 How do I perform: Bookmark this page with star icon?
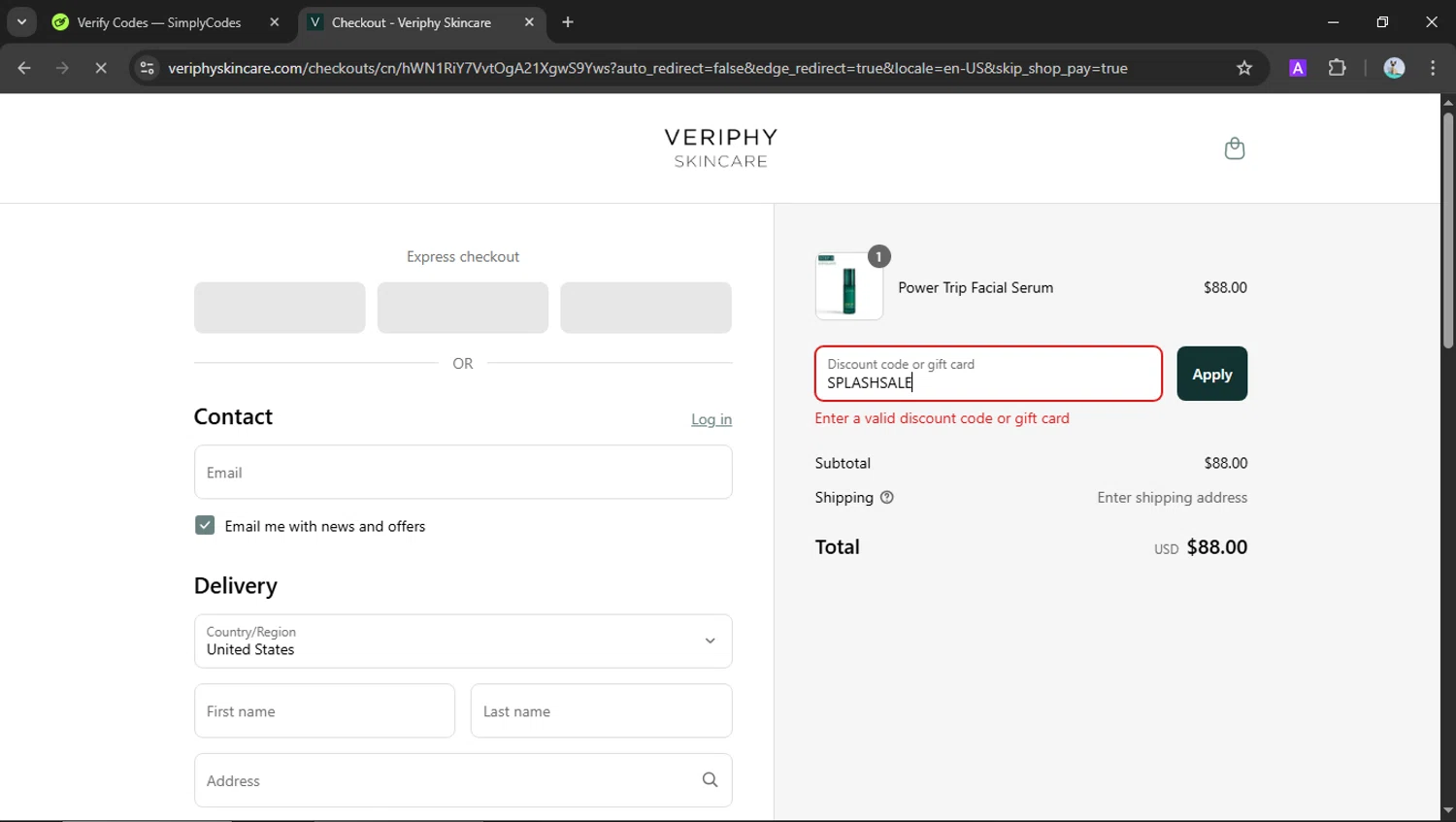tap(1244, 68)
